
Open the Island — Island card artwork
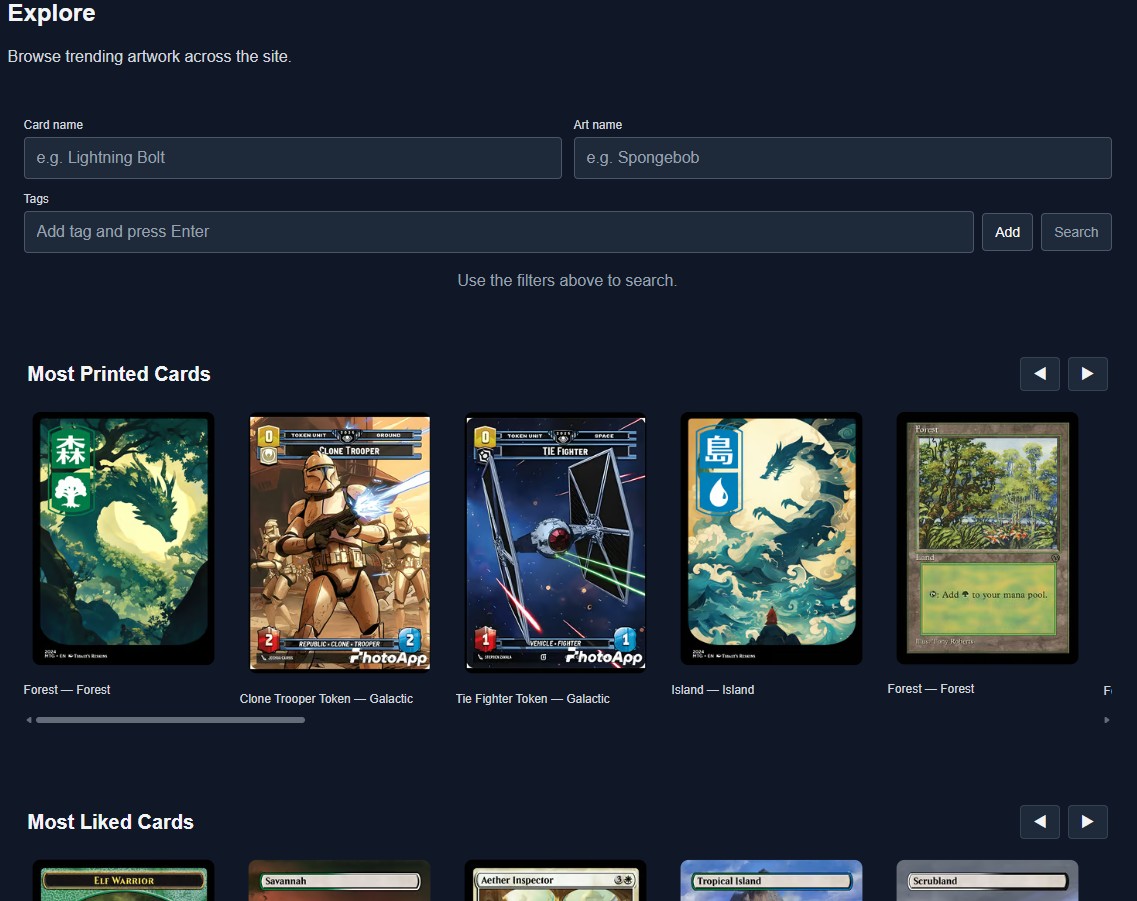tap(771, 538)
